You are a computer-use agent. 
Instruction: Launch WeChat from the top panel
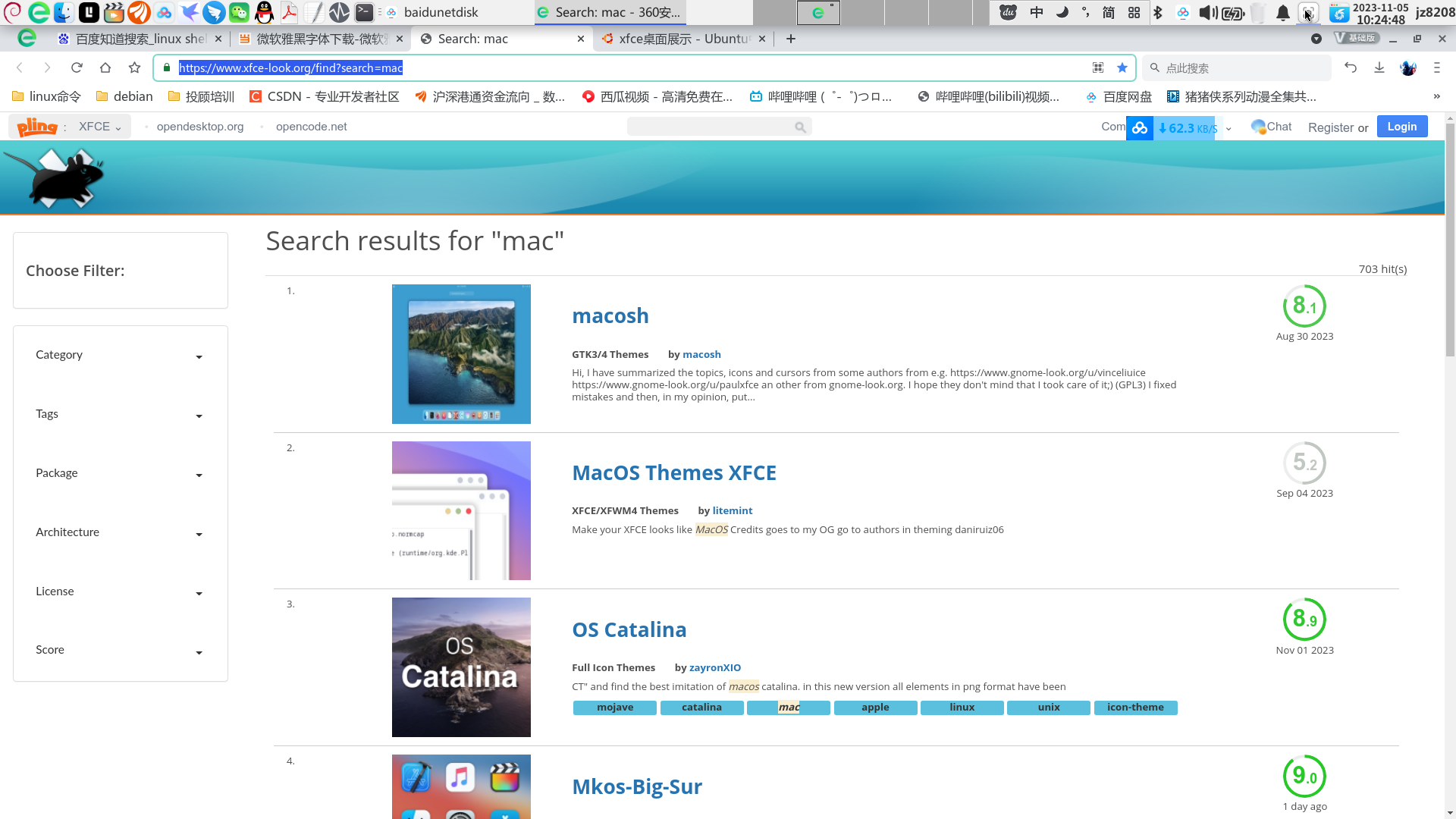click(239, 12)
